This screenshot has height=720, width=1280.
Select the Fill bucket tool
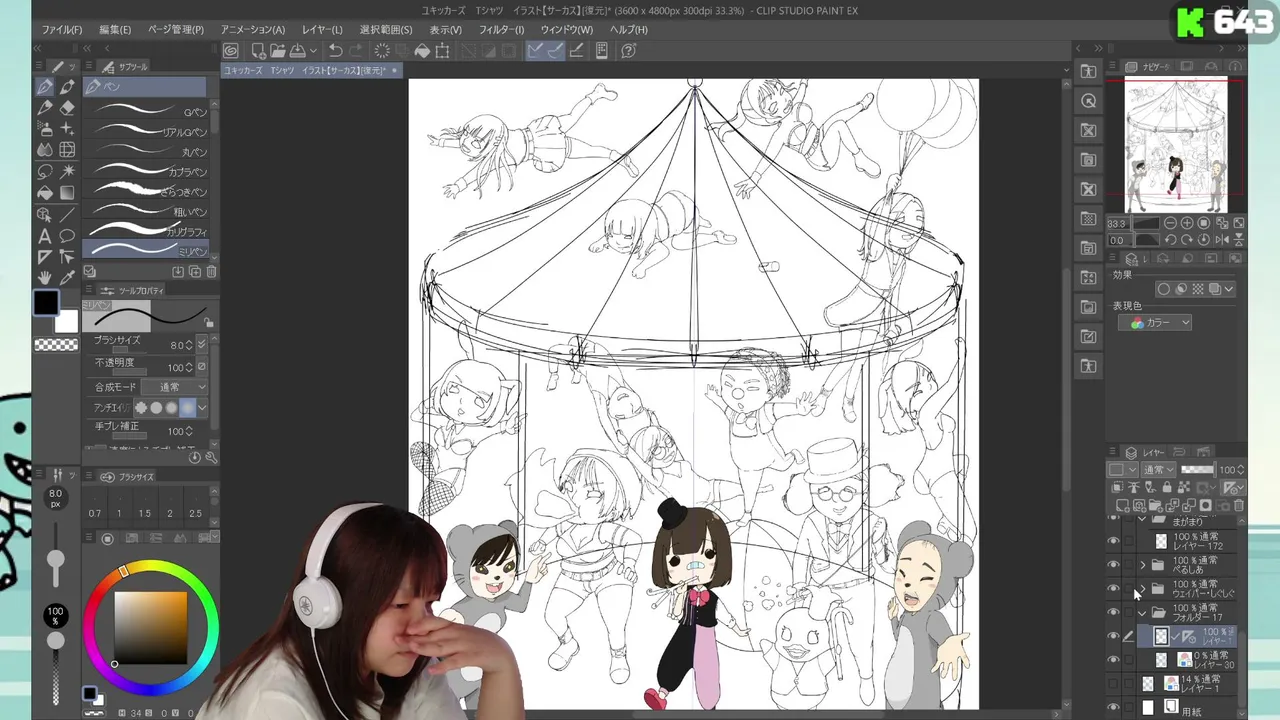45,192
